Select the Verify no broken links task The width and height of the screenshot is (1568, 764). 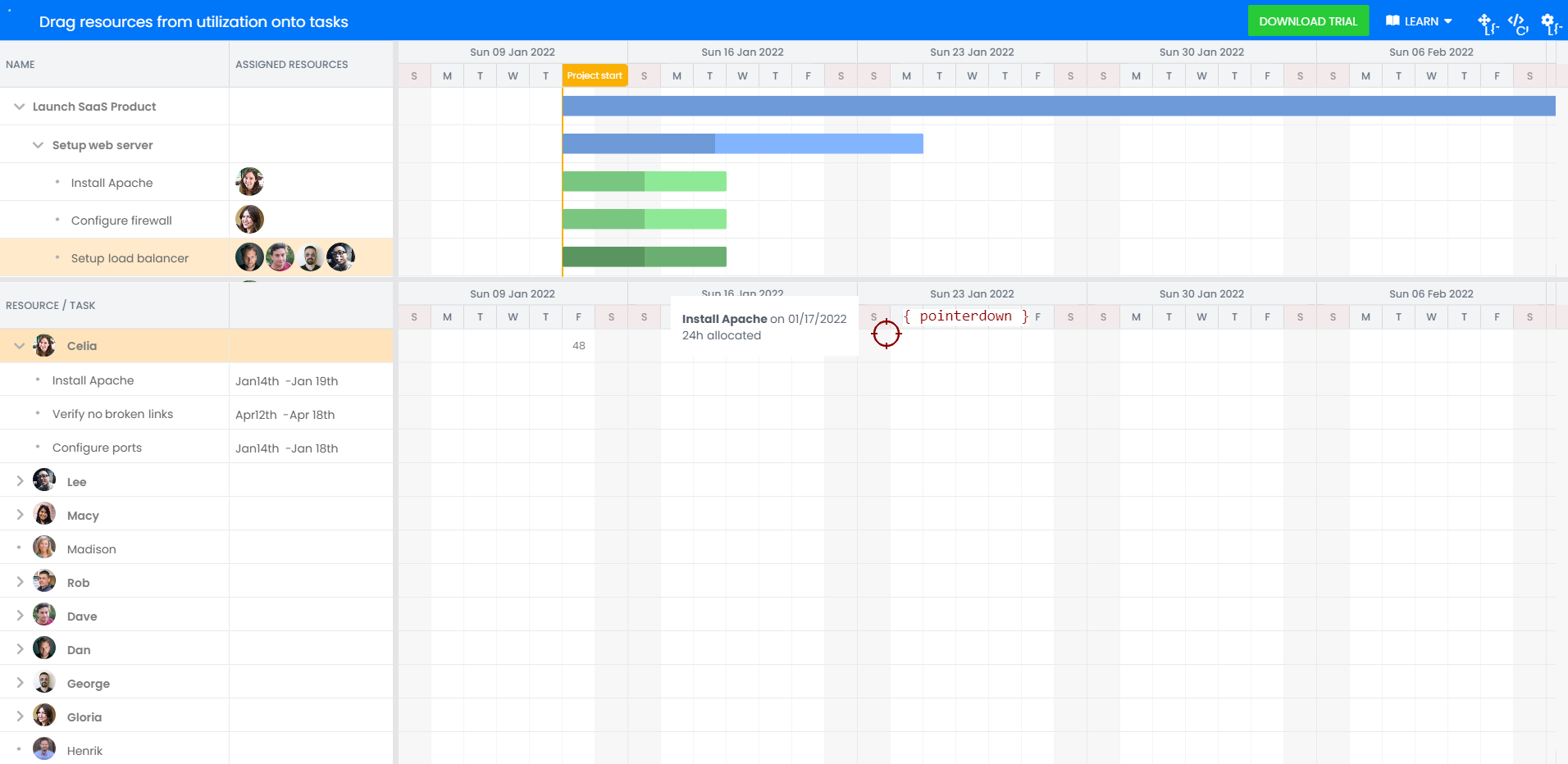(112, 414)
